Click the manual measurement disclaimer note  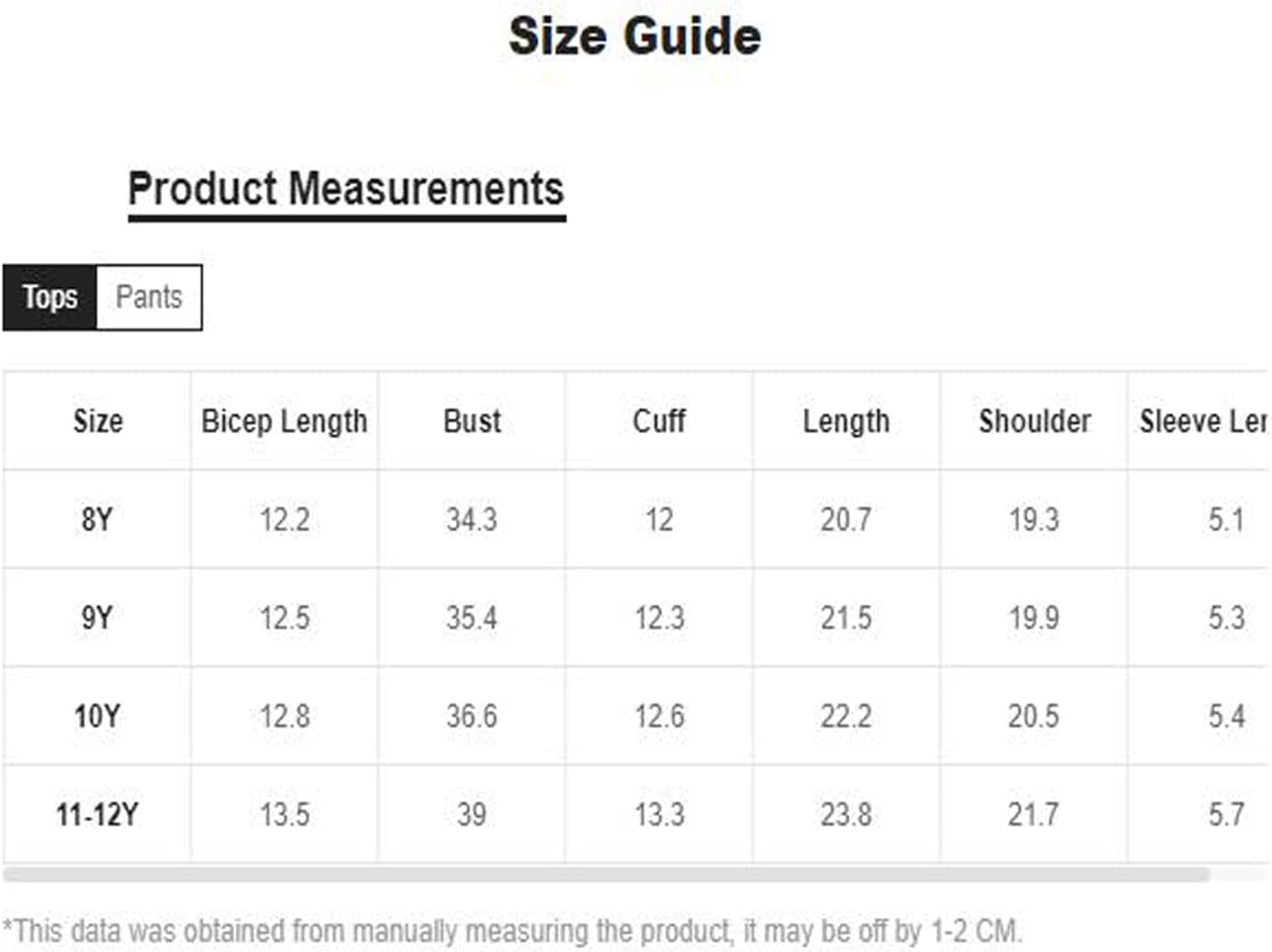click(x=512, y=930)
